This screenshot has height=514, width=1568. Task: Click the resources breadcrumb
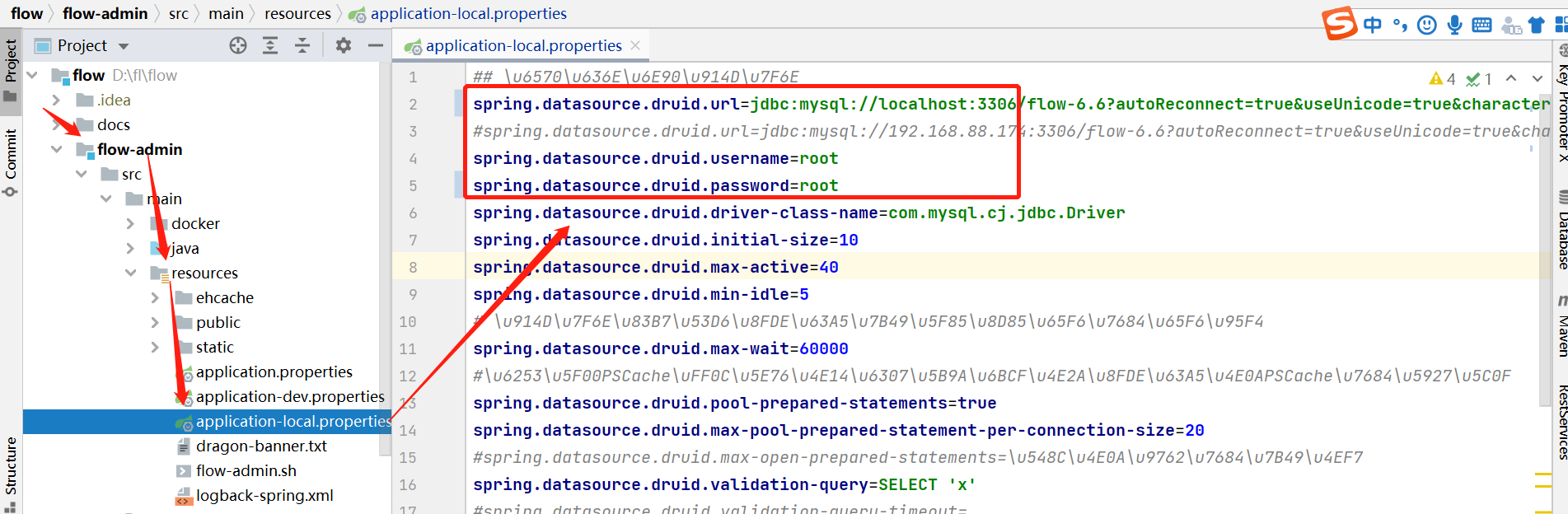[x=297, y=13]
